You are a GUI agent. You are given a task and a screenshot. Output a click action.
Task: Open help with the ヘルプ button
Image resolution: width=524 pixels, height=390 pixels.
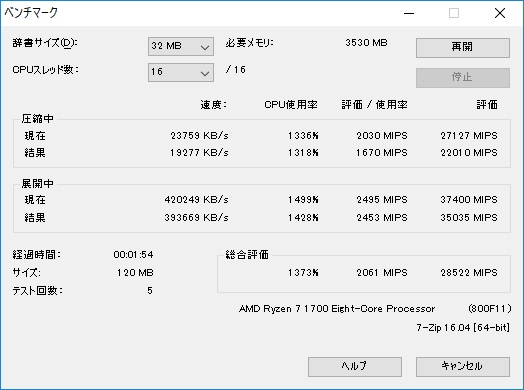pyautogui.click(x=355, y=367)
